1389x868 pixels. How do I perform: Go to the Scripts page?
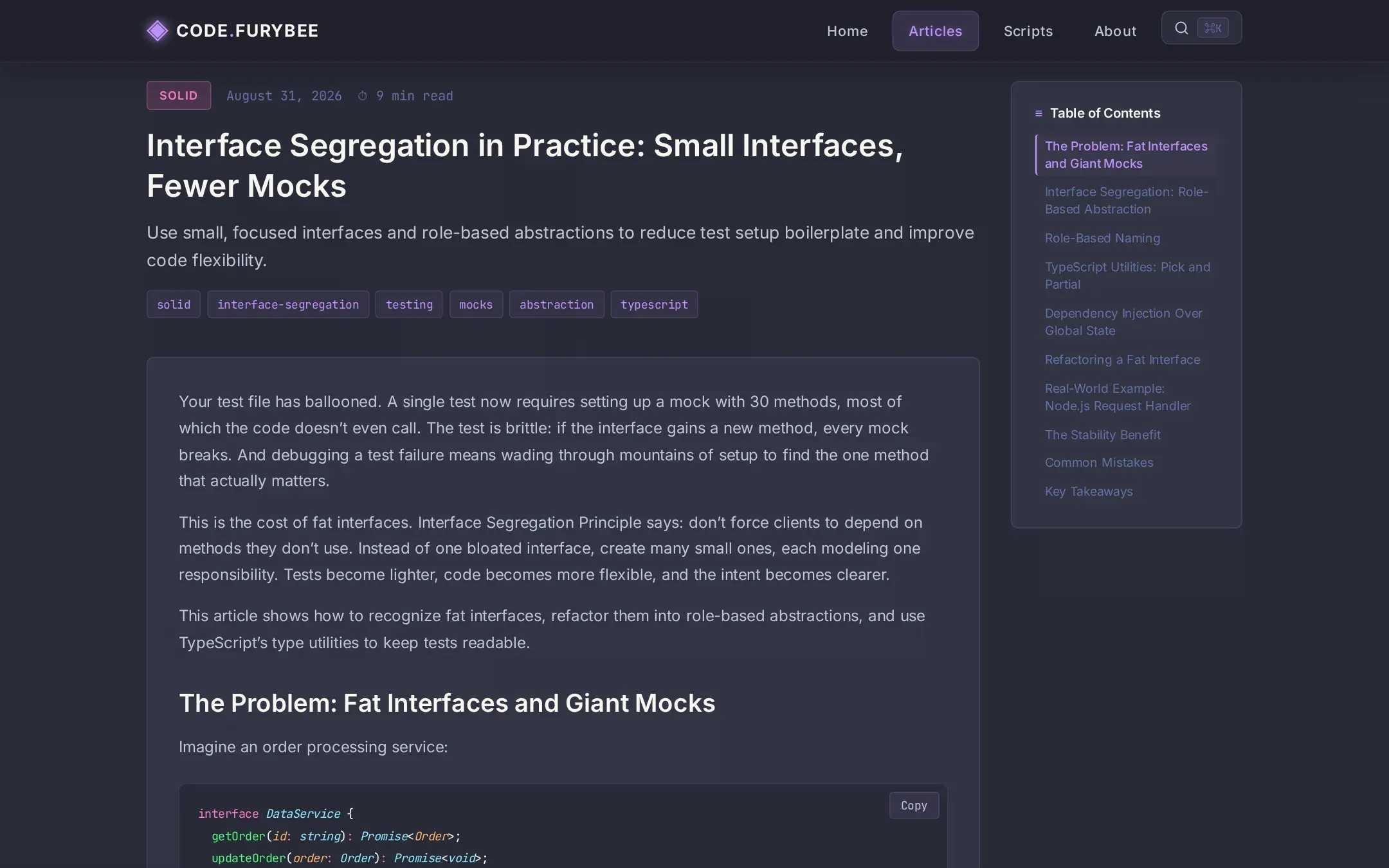tap(1028, 31)
